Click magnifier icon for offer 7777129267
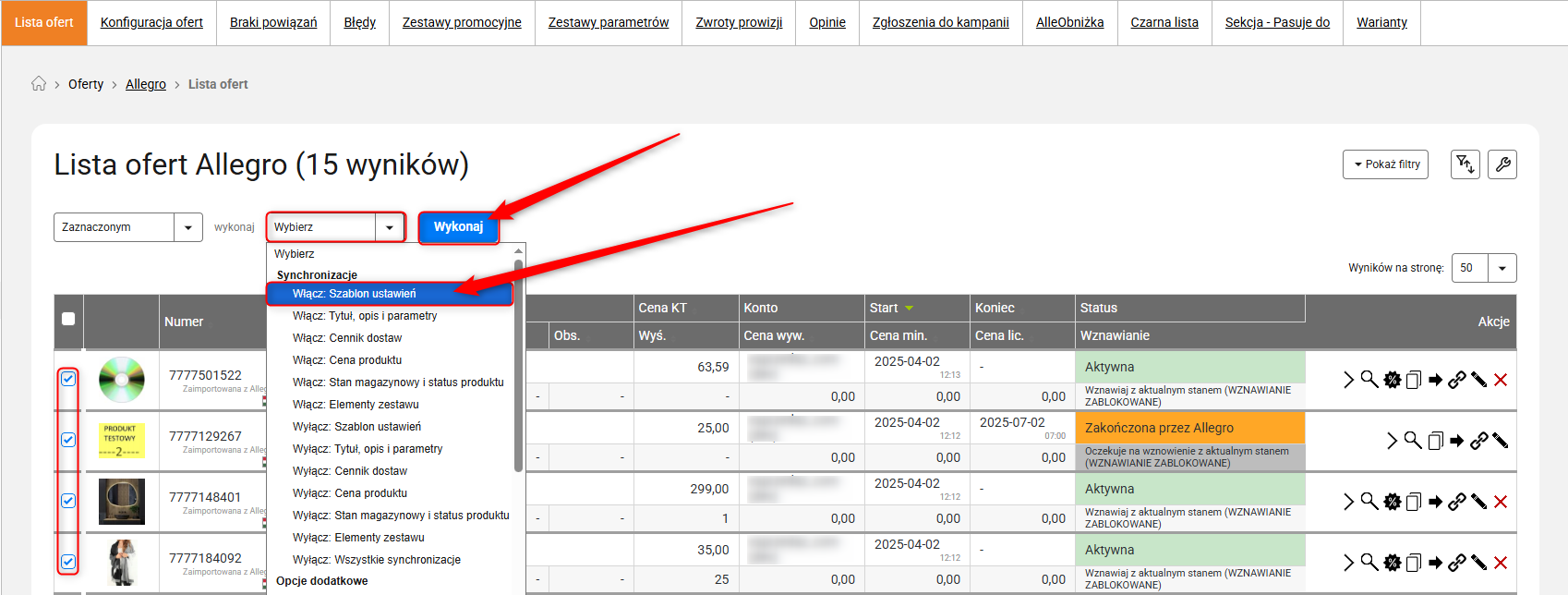The image size is (1568, 595). (x=1413, y=440)
